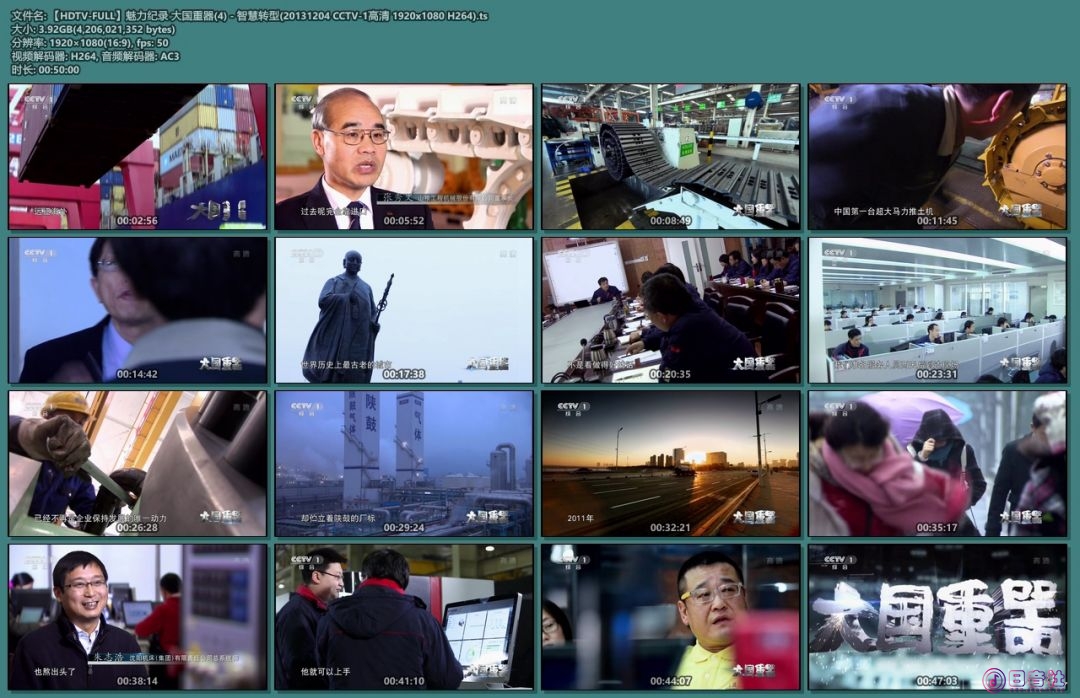Click the CCTV-1 logo in the 00:47:03 frame
The width and height of the screenshot is (1080, 698).
click(839, 562)
